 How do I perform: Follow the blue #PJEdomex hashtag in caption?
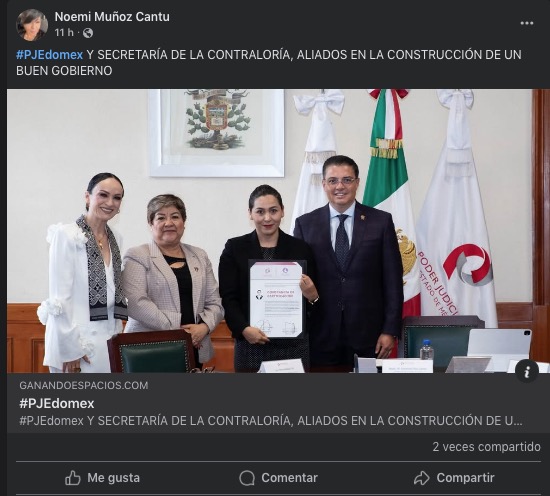[49, 55]
